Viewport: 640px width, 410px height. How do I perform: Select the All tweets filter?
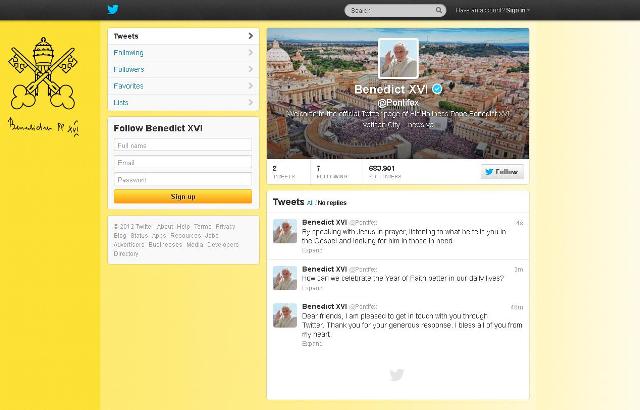(310, 203)
